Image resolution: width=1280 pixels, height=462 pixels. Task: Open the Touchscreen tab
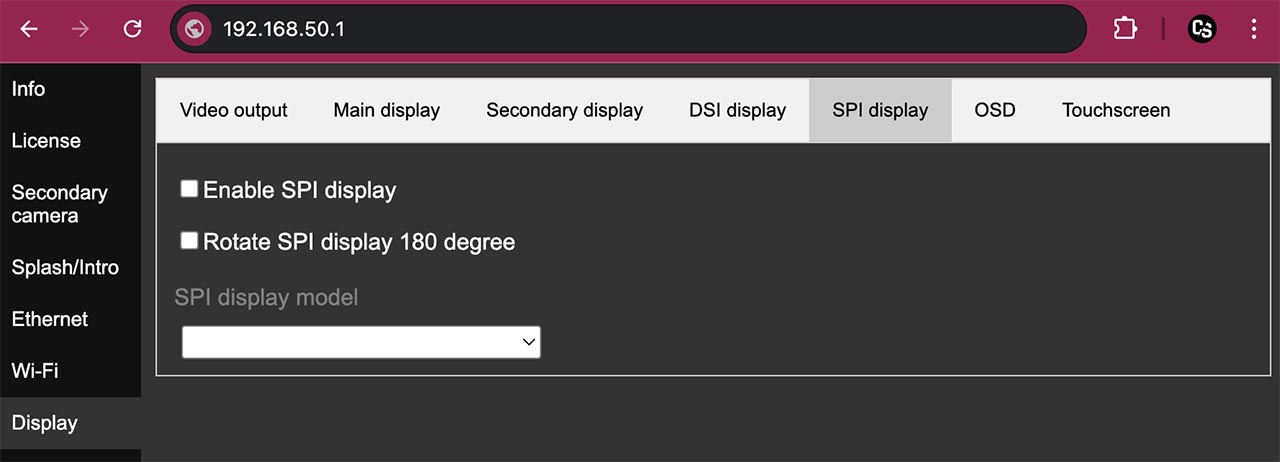tap(1116, 110)
